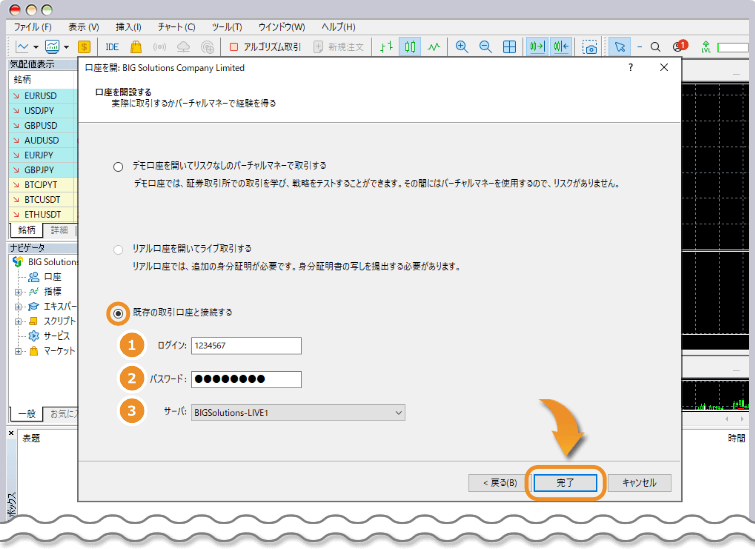Toggle chart shift icon
This screenshot has width=755, height=549.
561,47
